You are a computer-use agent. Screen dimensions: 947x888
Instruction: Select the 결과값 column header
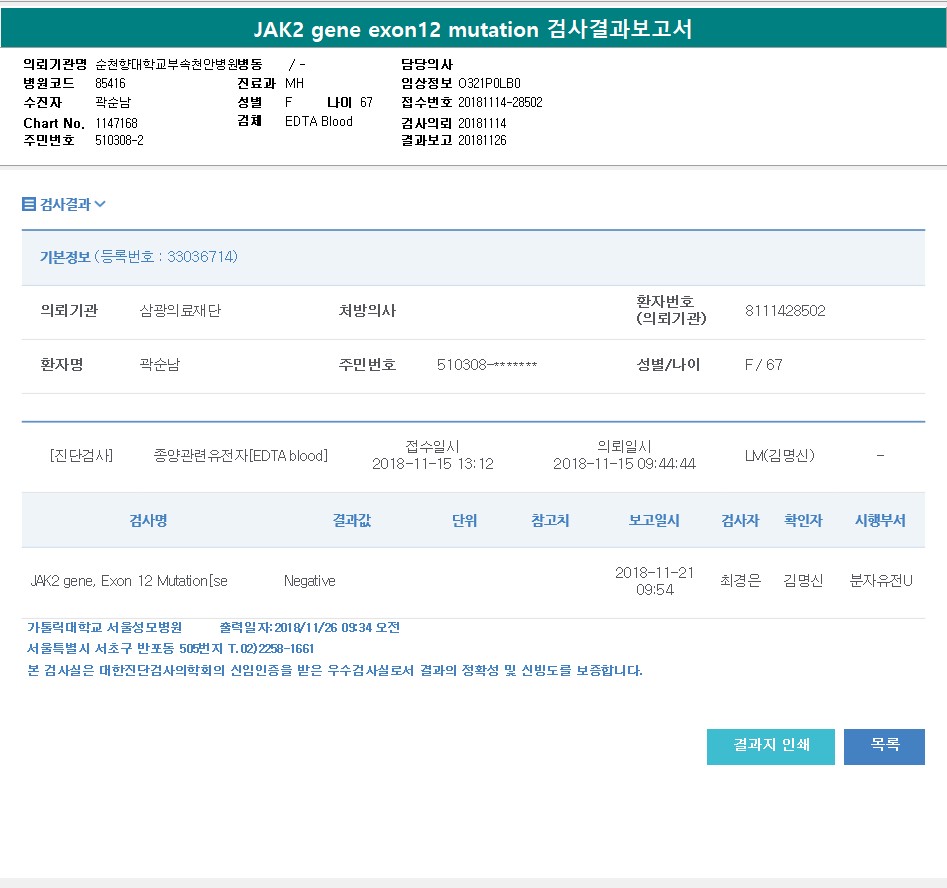point(351,521)
